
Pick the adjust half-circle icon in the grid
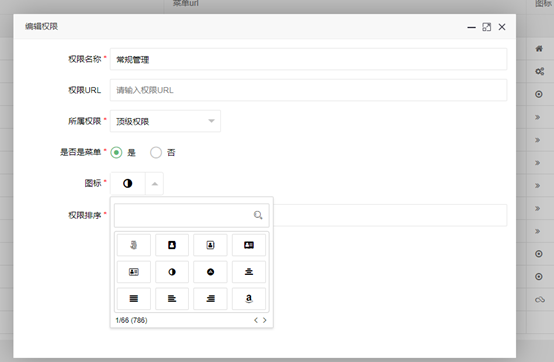point(172,272)
